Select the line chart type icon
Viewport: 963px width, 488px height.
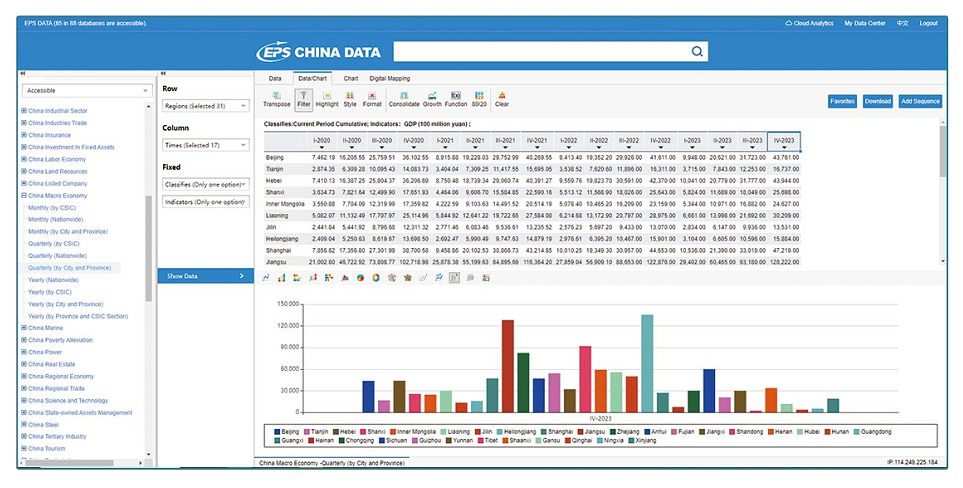pos(266,277)
